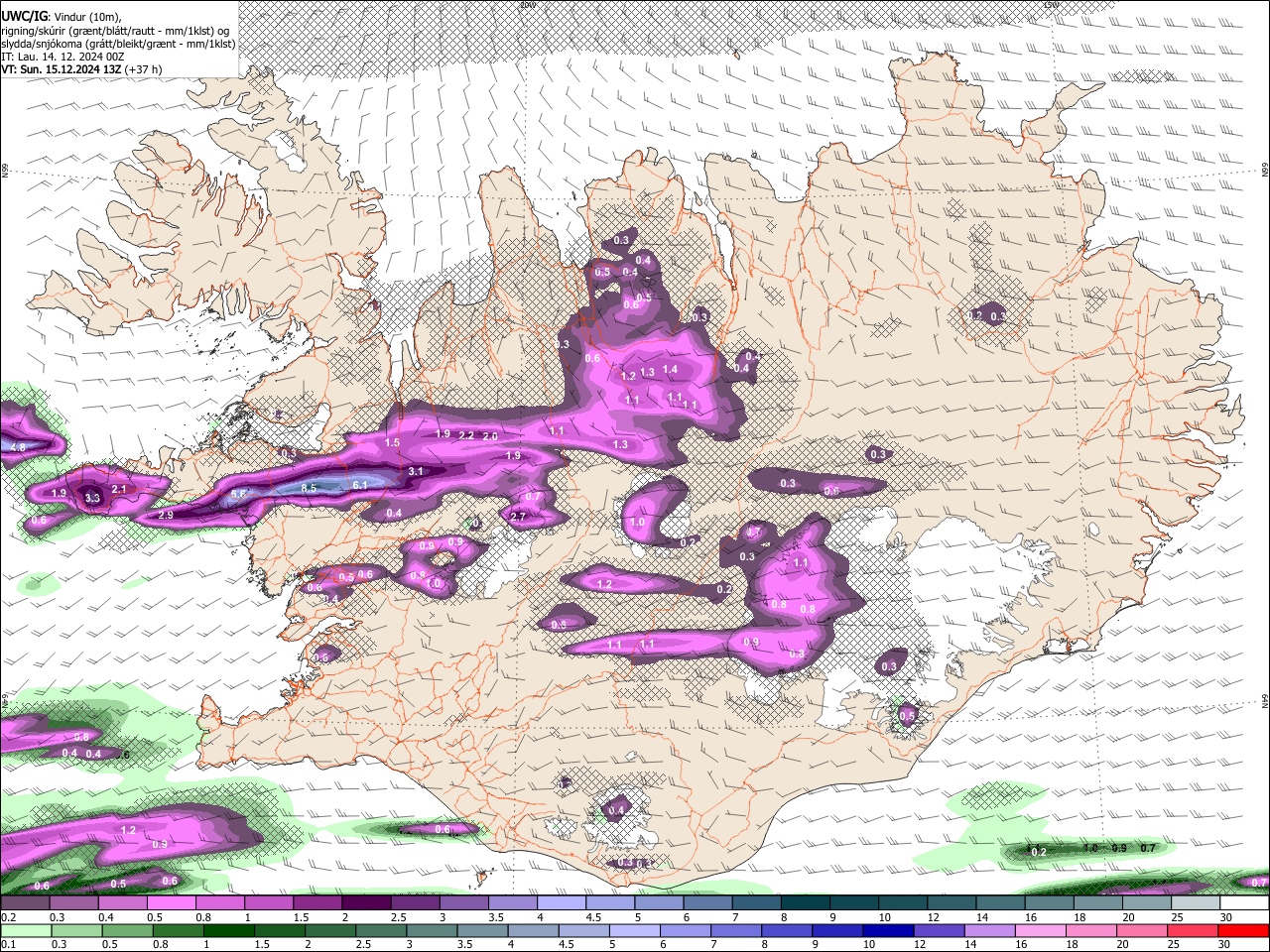Click the 2.1 precipitation value on the map
The width and height of the screenshot is (1270, 952).
pyautogui.click(x=118, y=490)
